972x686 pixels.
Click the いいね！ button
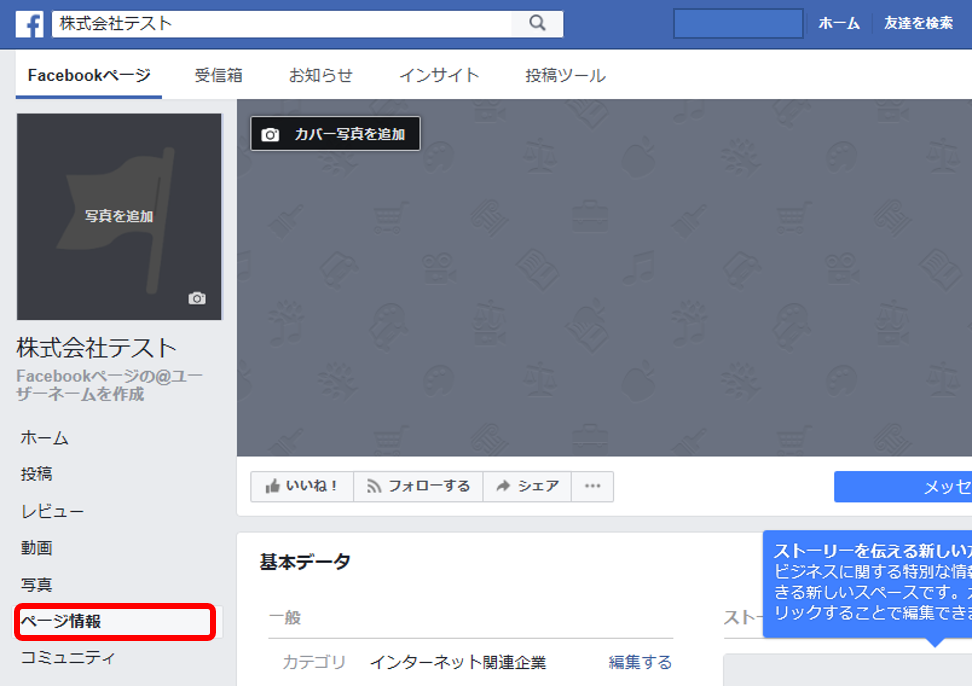point(302,486)
